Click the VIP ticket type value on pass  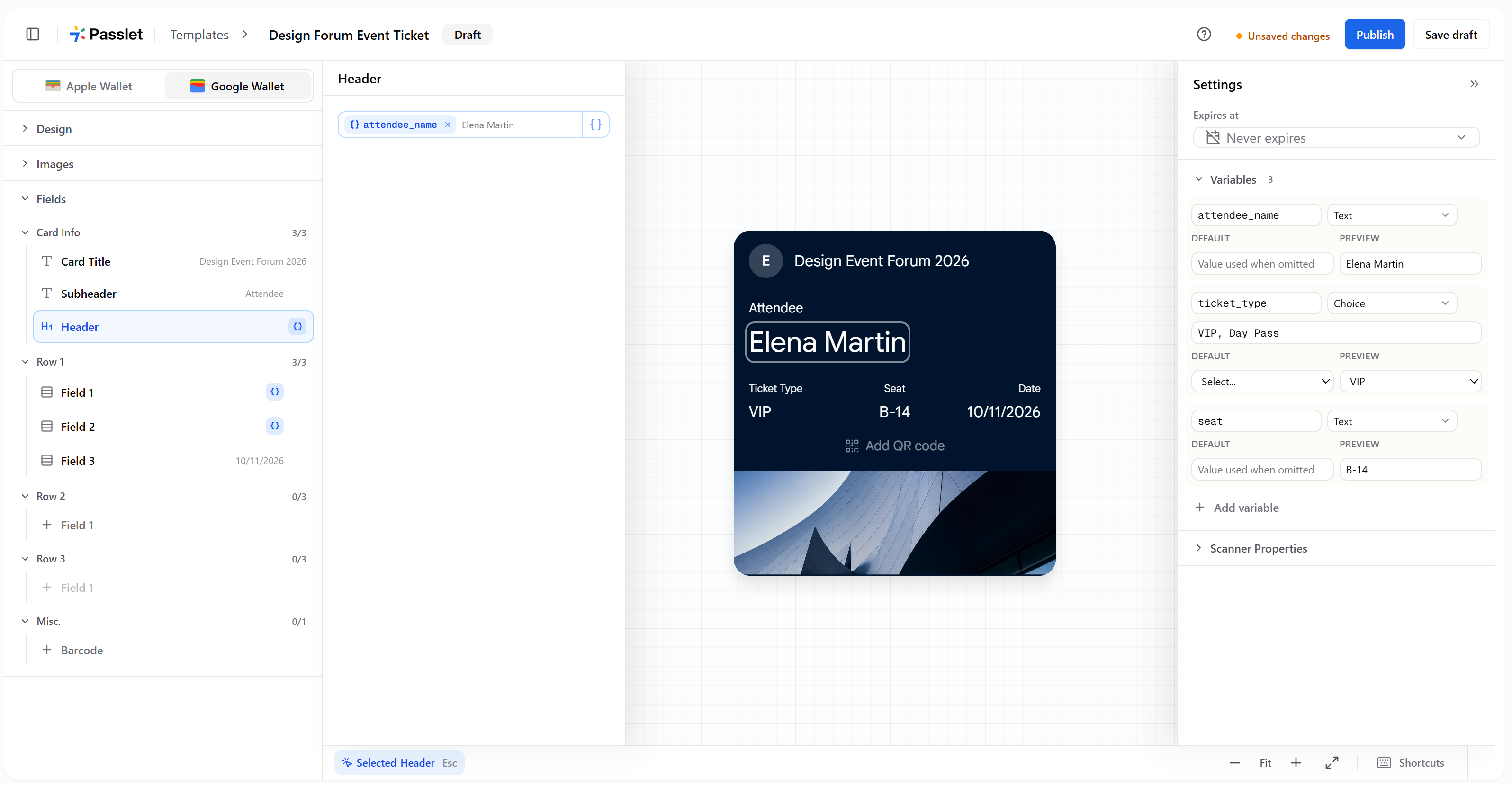(x=760, y=412)
